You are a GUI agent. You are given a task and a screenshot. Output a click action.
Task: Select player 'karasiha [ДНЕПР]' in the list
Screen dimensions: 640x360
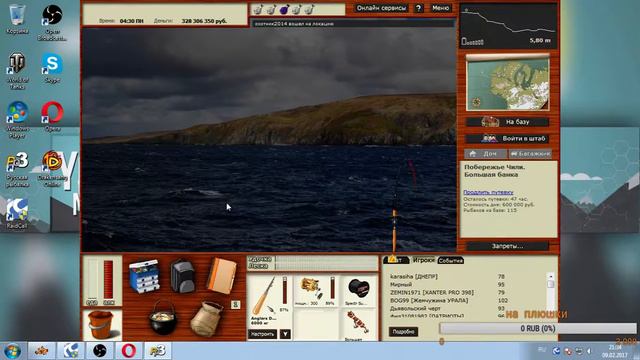pos(414,276)
